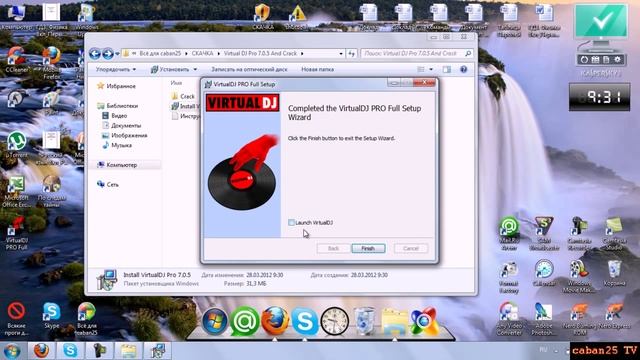Viewport: 640px width, 360px height.
Task: Open Kaspersky gadget settings gear
Action: tap(617, 60)
